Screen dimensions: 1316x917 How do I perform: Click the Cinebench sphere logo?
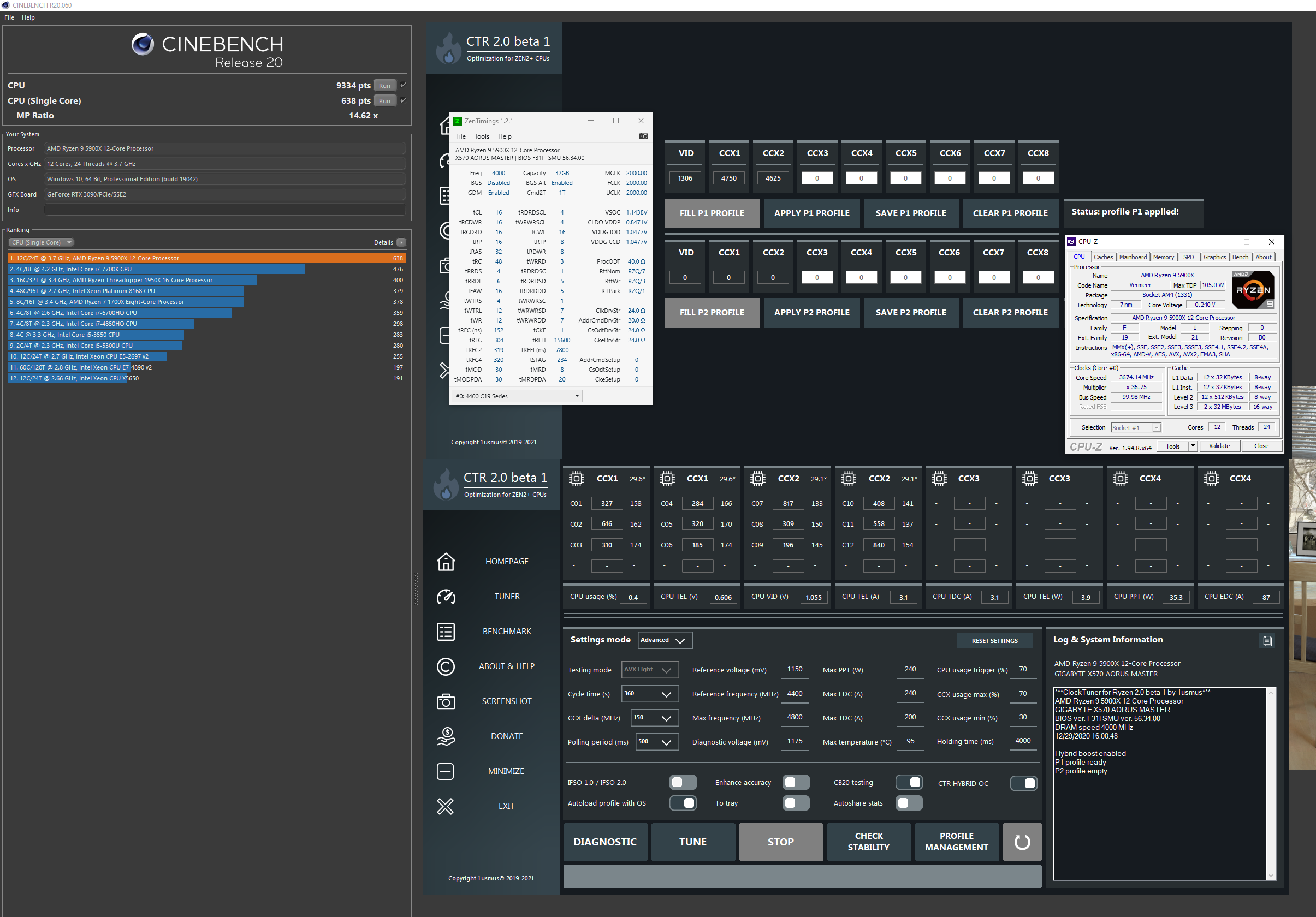142,44
